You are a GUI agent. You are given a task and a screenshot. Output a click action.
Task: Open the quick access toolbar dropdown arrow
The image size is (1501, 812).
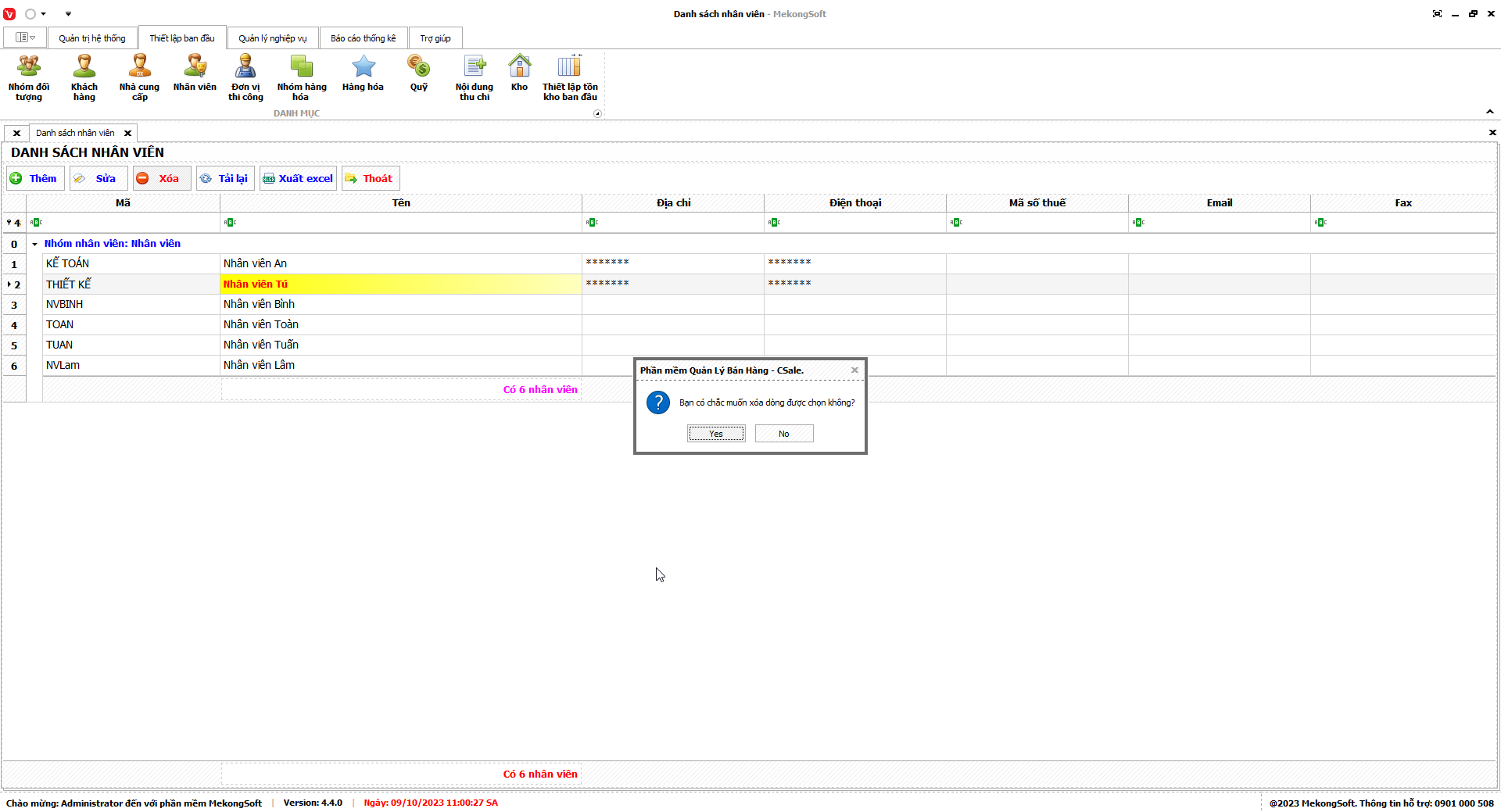[x=68, y=14]
